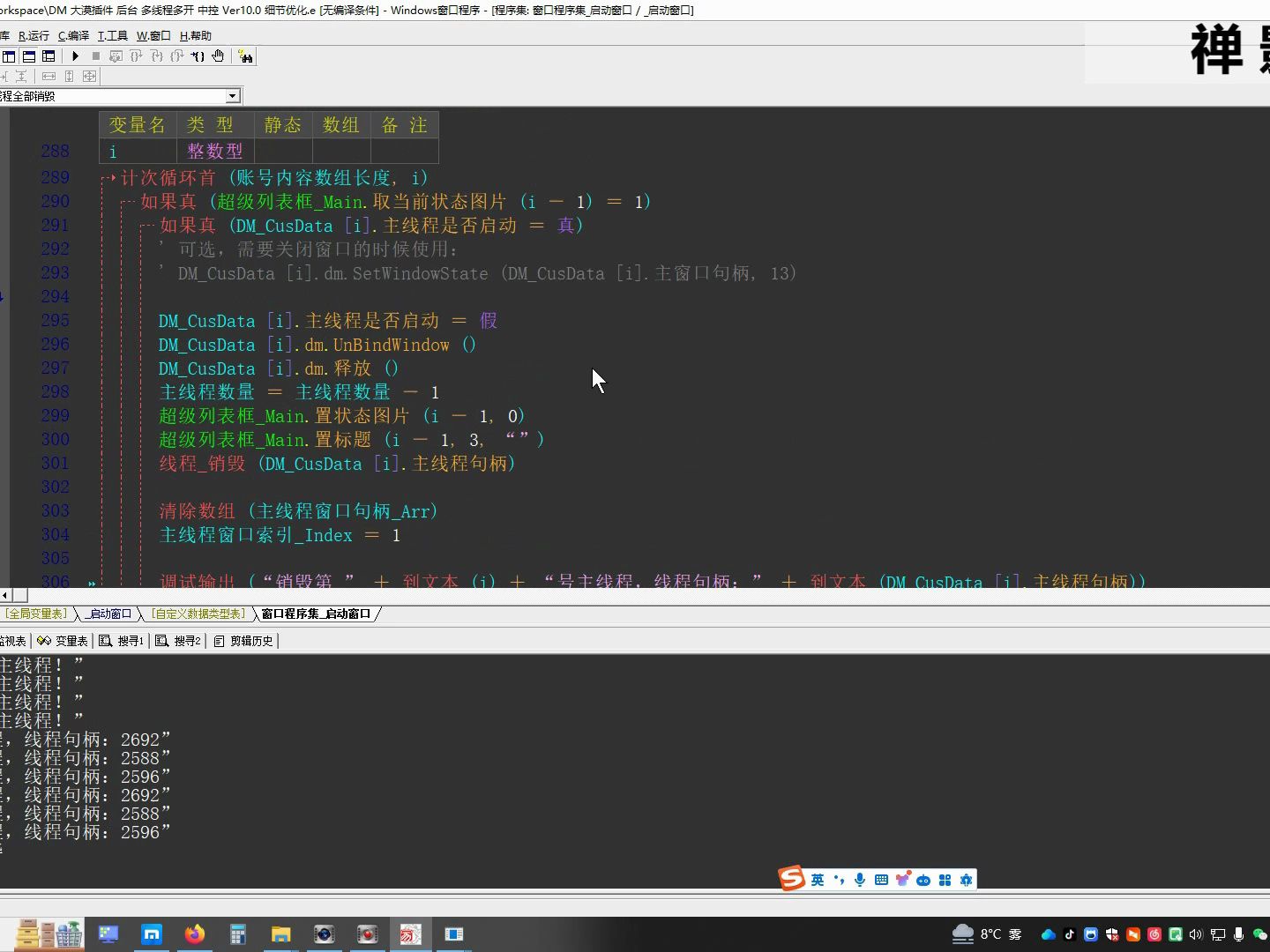Open the subroutine selector dropdown arrow
Screen dimensions: 1270x952
coord(233,96)
